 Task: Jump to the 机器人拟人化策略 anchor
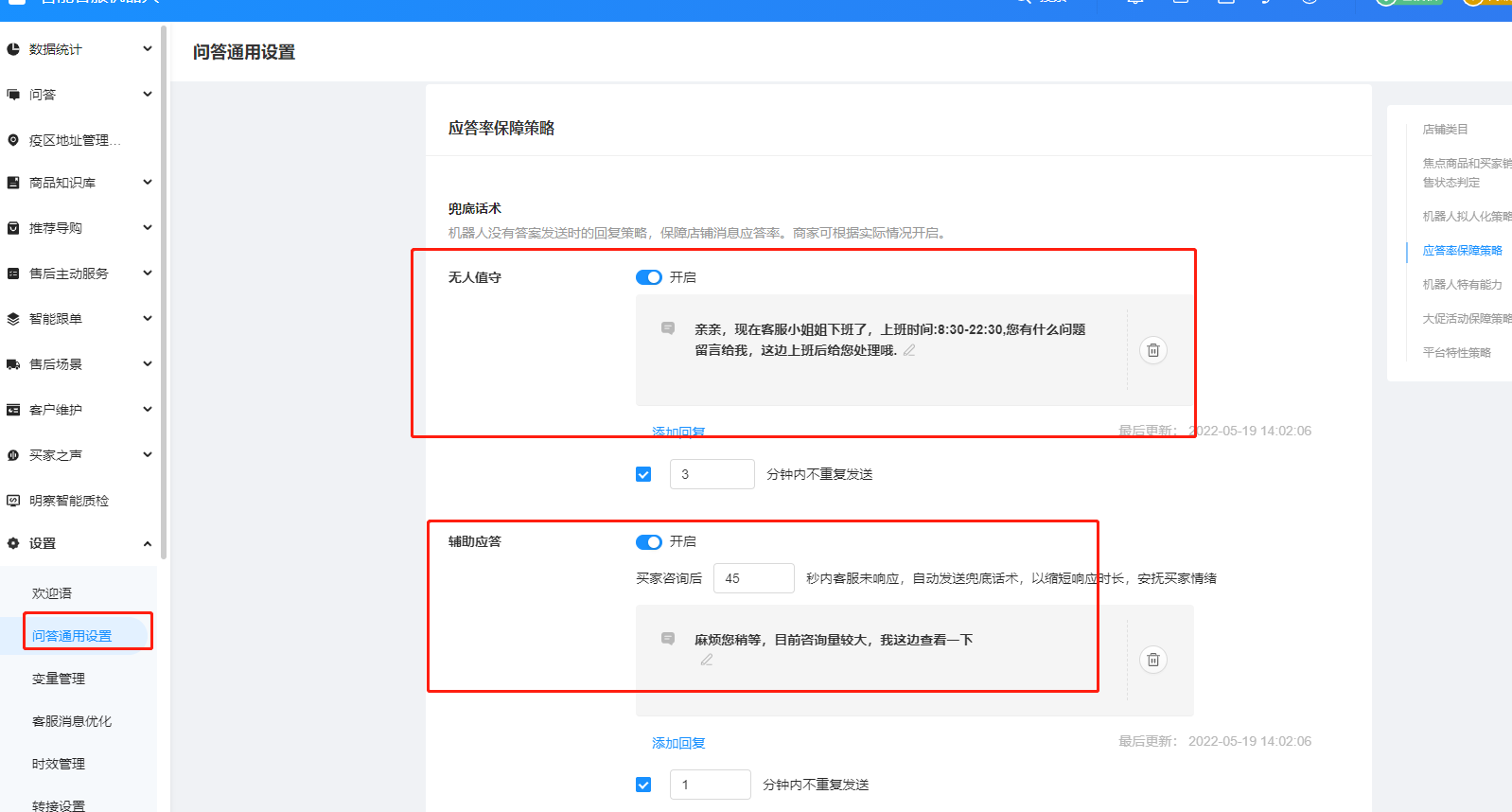tap(1467, 217)
